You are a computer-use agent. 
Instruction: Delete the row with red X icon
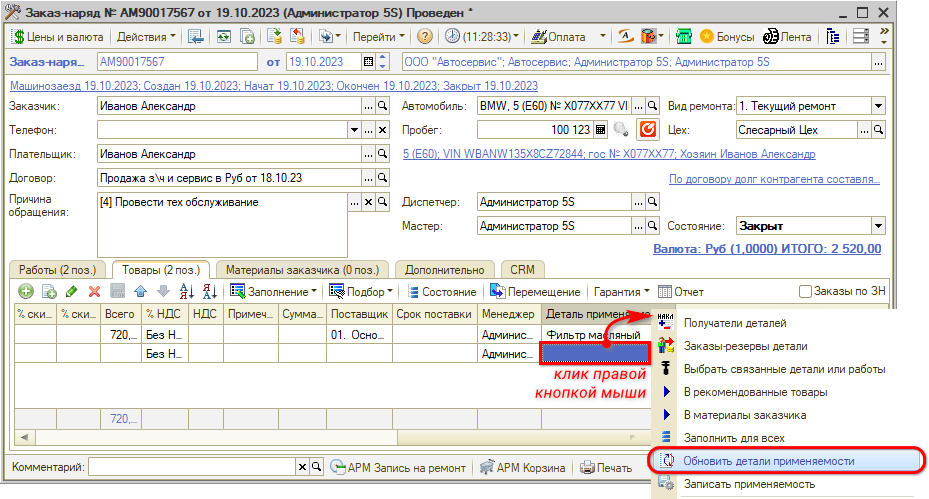(94, 292)
